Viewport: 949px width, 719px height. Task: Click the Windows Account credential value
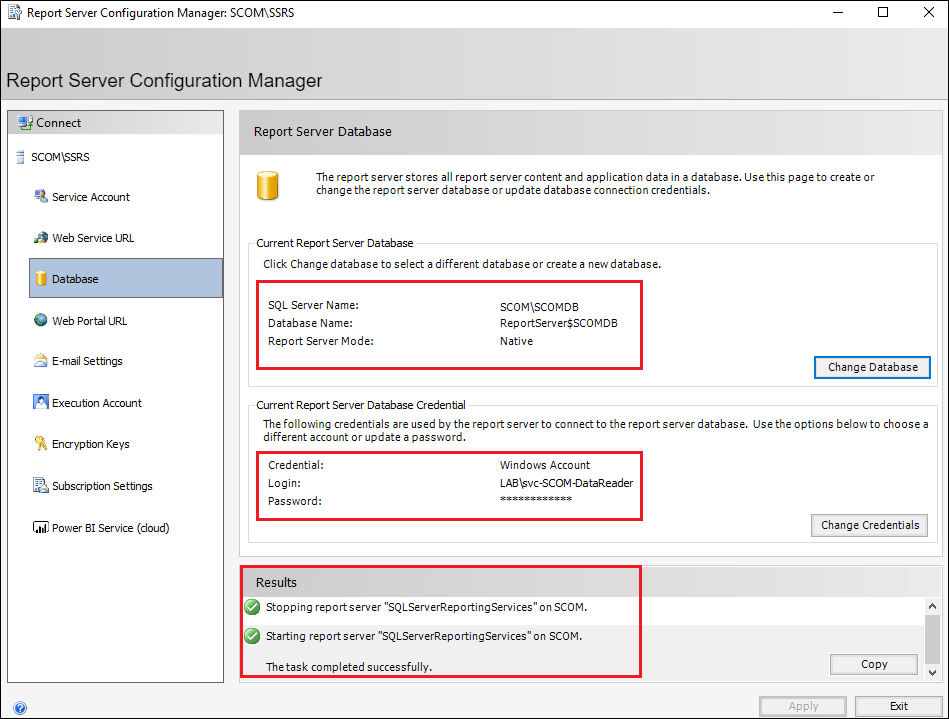click(x=545, y=465)
